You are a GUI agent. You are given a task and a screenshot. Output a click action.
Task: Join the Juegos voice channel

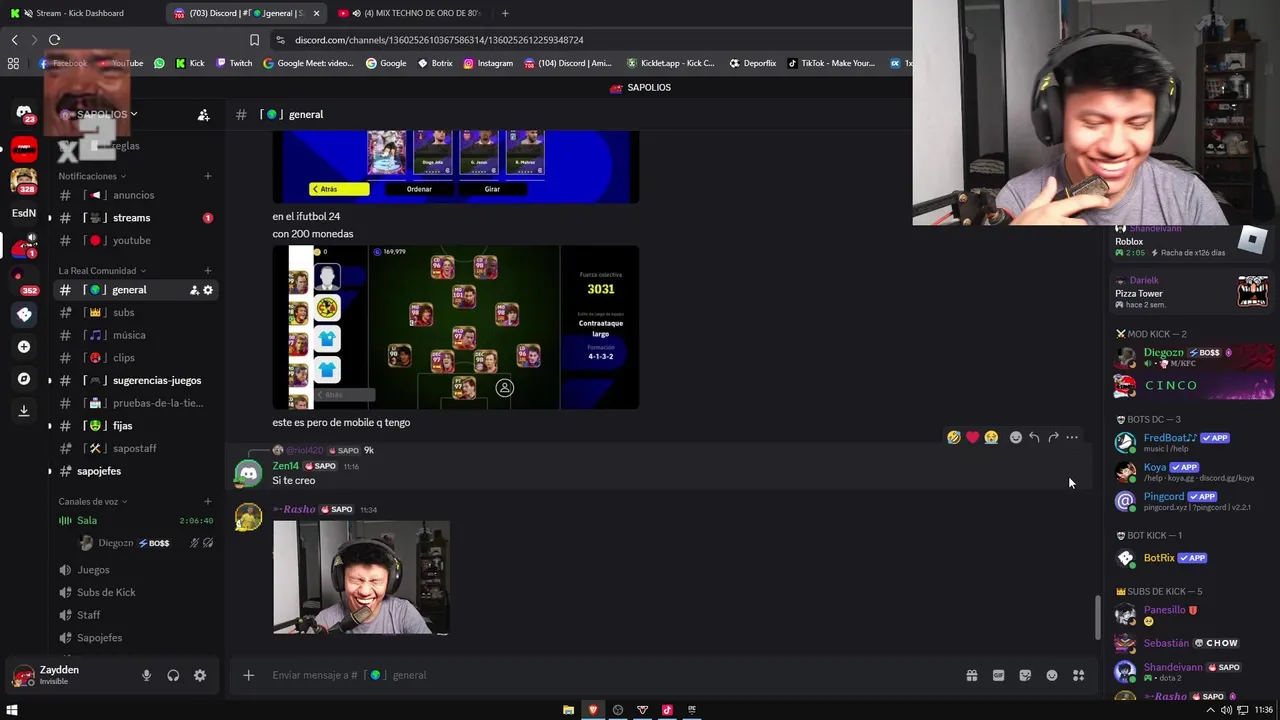coord(135,570)
